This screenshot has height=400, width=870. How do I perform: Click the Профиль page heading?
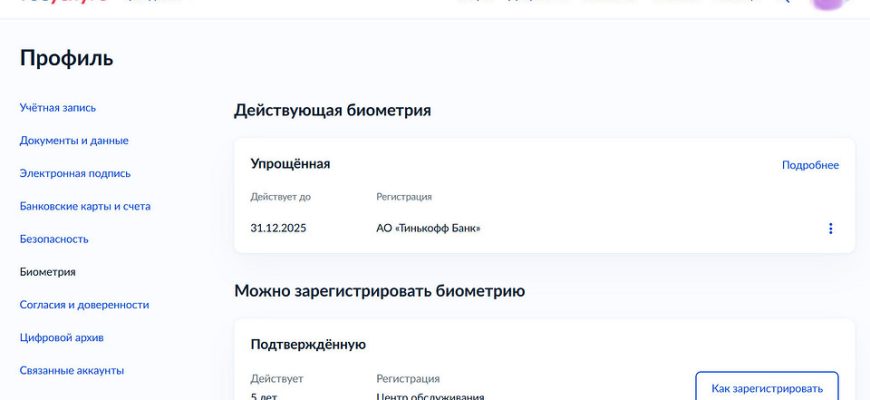point(66,59)
